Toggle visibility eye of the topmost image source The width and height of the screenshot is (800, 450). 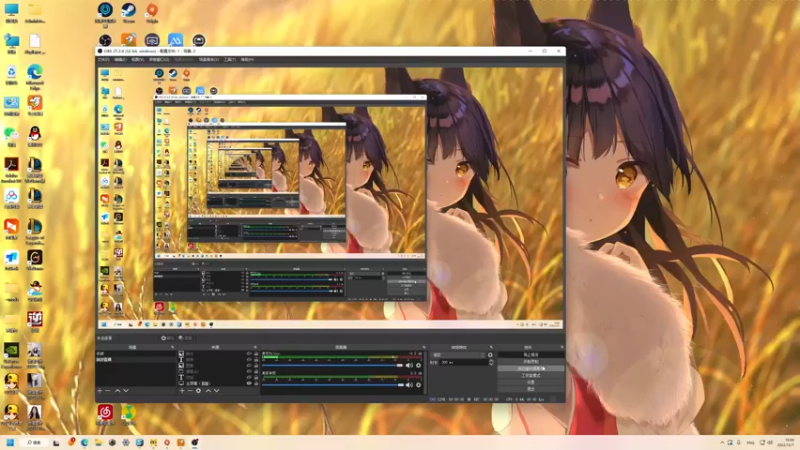(249, 354)
